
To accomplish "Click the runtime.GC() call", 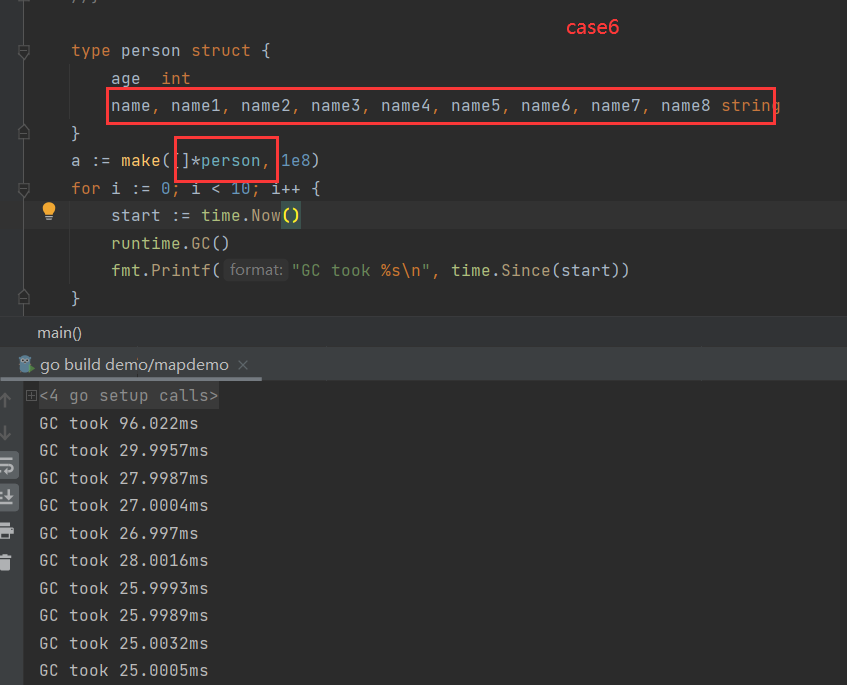I will click(170, 243).
